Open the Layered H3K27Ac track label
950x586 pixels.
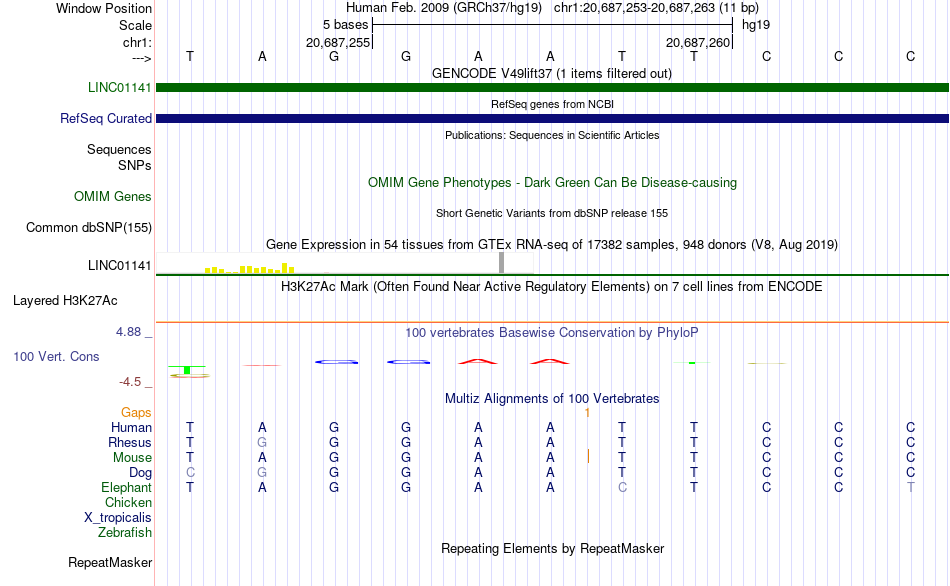point(65,301)
